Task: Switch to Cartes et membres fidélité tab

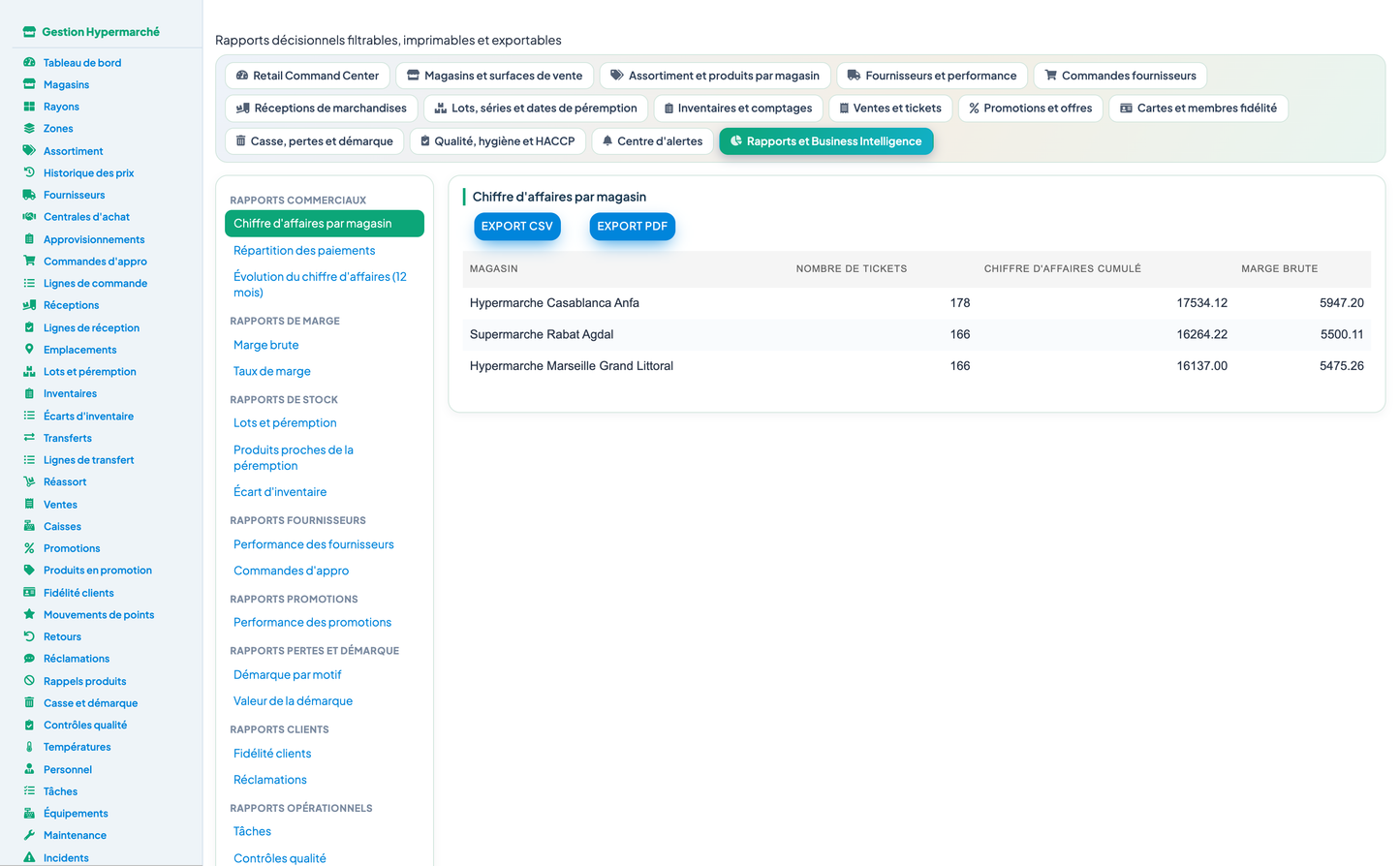Action: 1198,108
